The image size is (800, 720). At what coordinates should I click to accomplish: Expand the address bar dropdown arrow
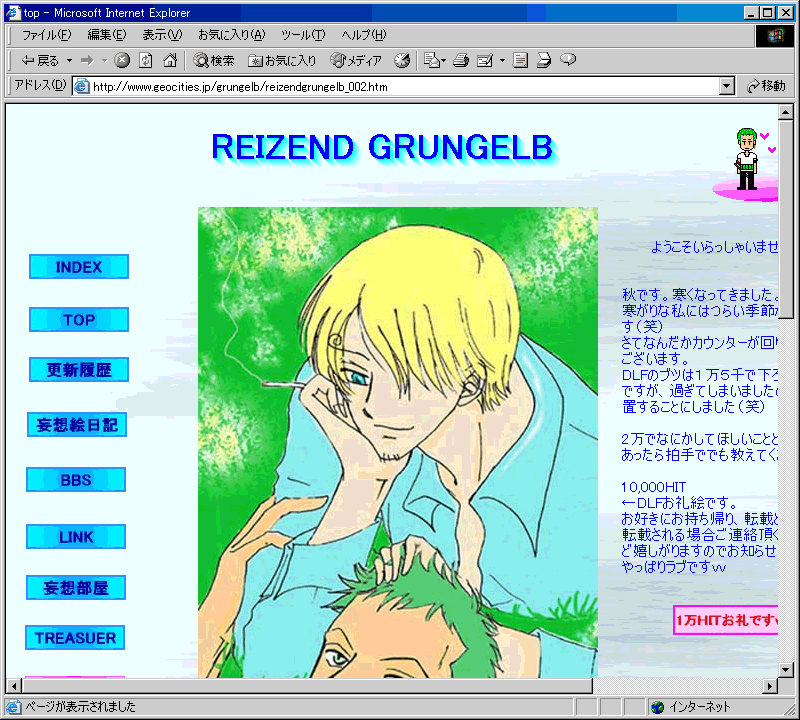[727, 86]
